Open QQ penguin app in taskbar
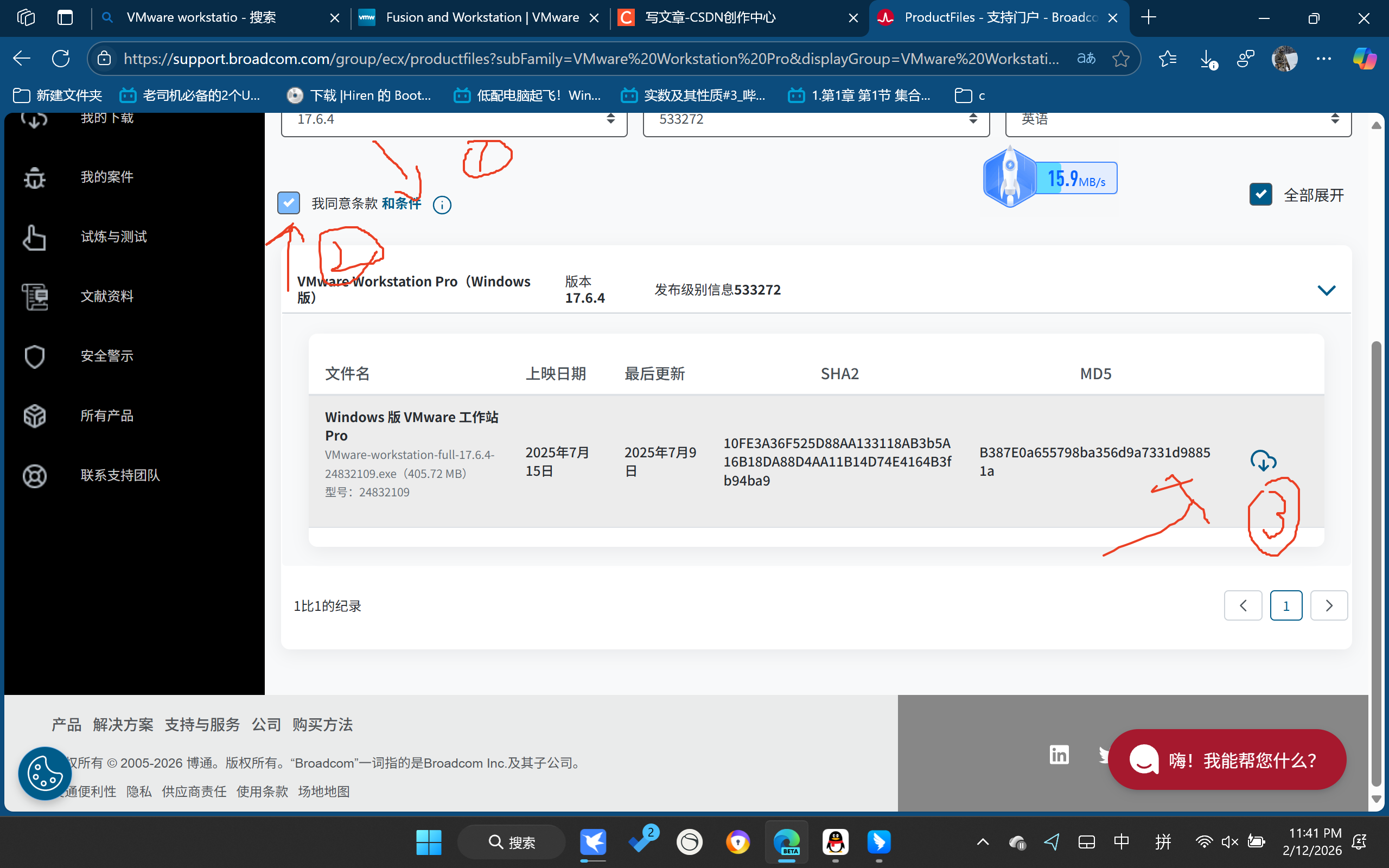 tap(835, 842)
